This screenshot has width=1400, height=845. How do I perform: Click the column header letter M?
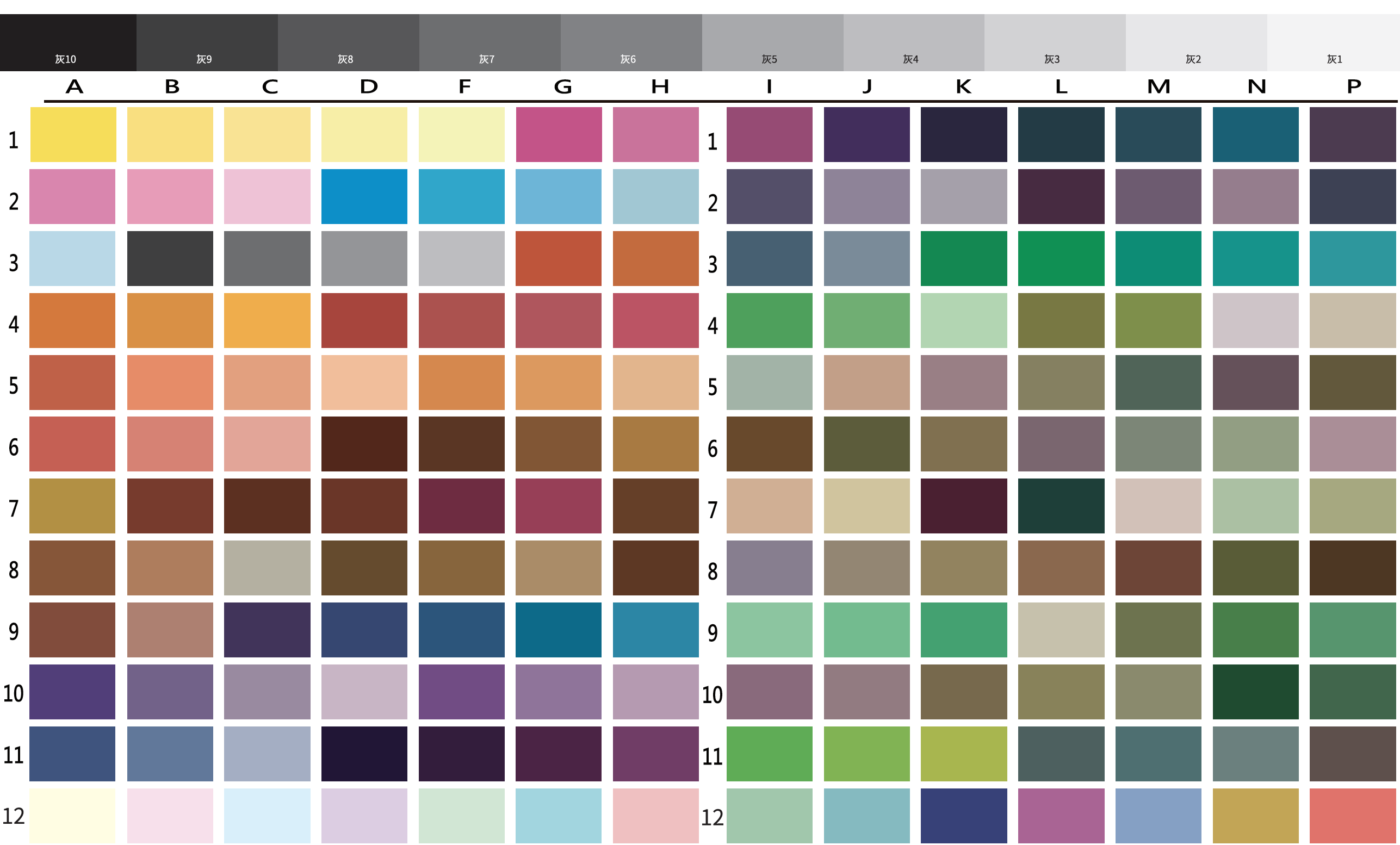point(1159,87)
